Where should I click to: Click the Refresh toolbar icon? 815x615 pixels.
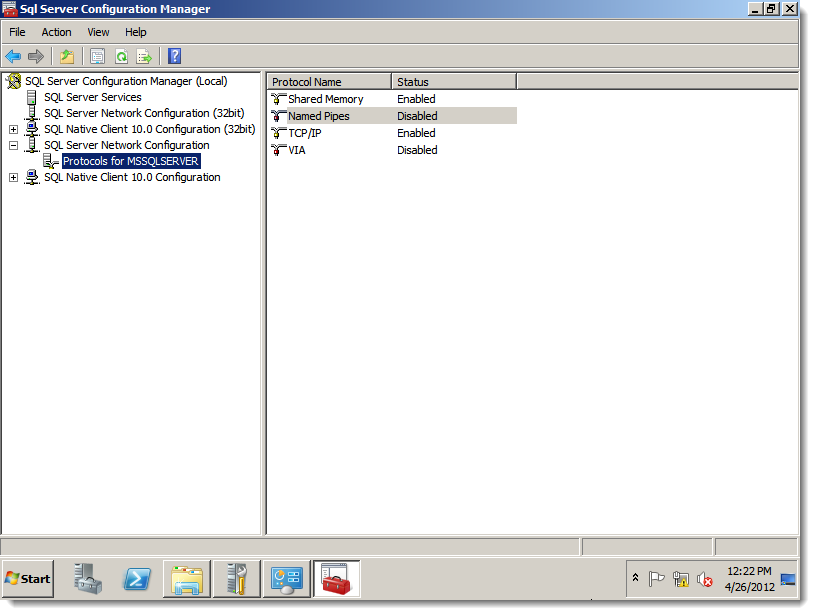tap(121, 56)
